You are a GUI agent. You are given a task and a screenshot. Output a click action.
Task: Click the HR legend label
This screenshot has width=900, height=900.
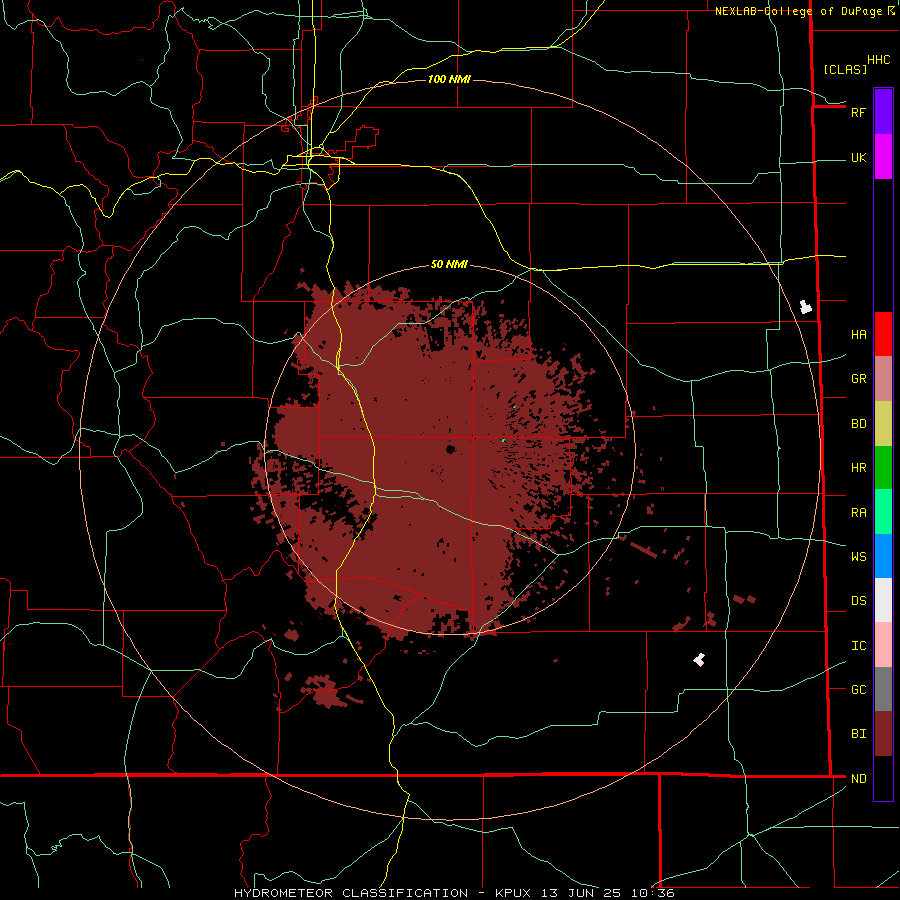858,468
